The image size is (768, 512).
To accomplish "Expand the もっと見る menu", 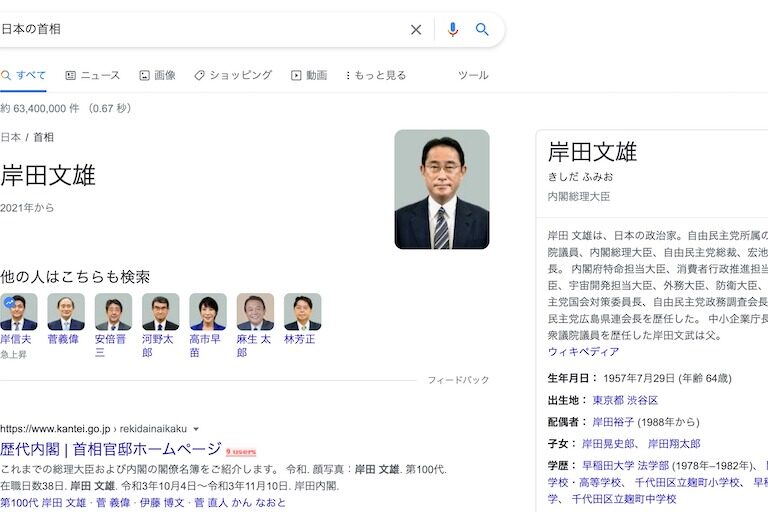I will pyautogui.click(x=376, y=75).
